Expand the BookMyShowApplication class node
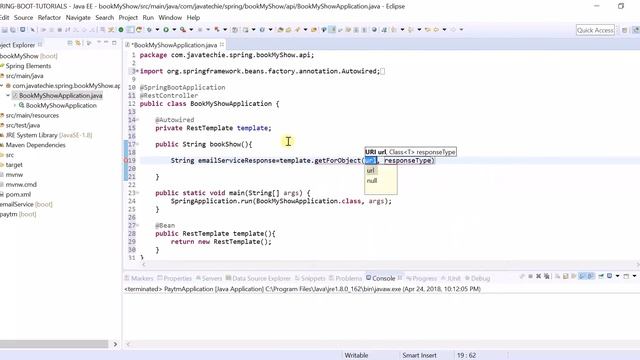Screen dimensions: 640x360 click(15, 105)
